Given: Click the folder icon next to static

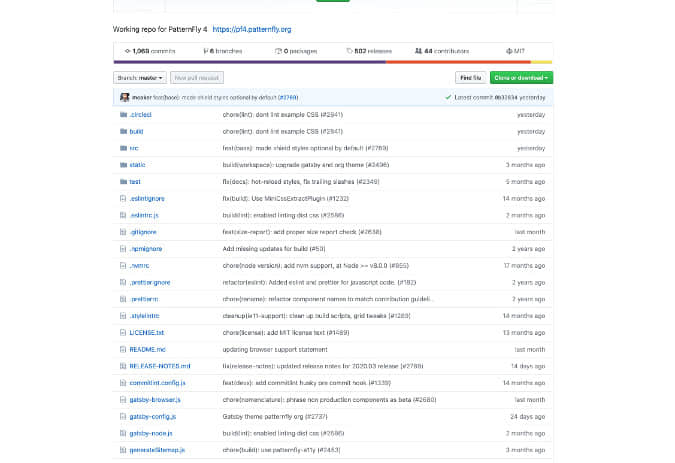Looking at the screenshot, I should tap(123, 164).
